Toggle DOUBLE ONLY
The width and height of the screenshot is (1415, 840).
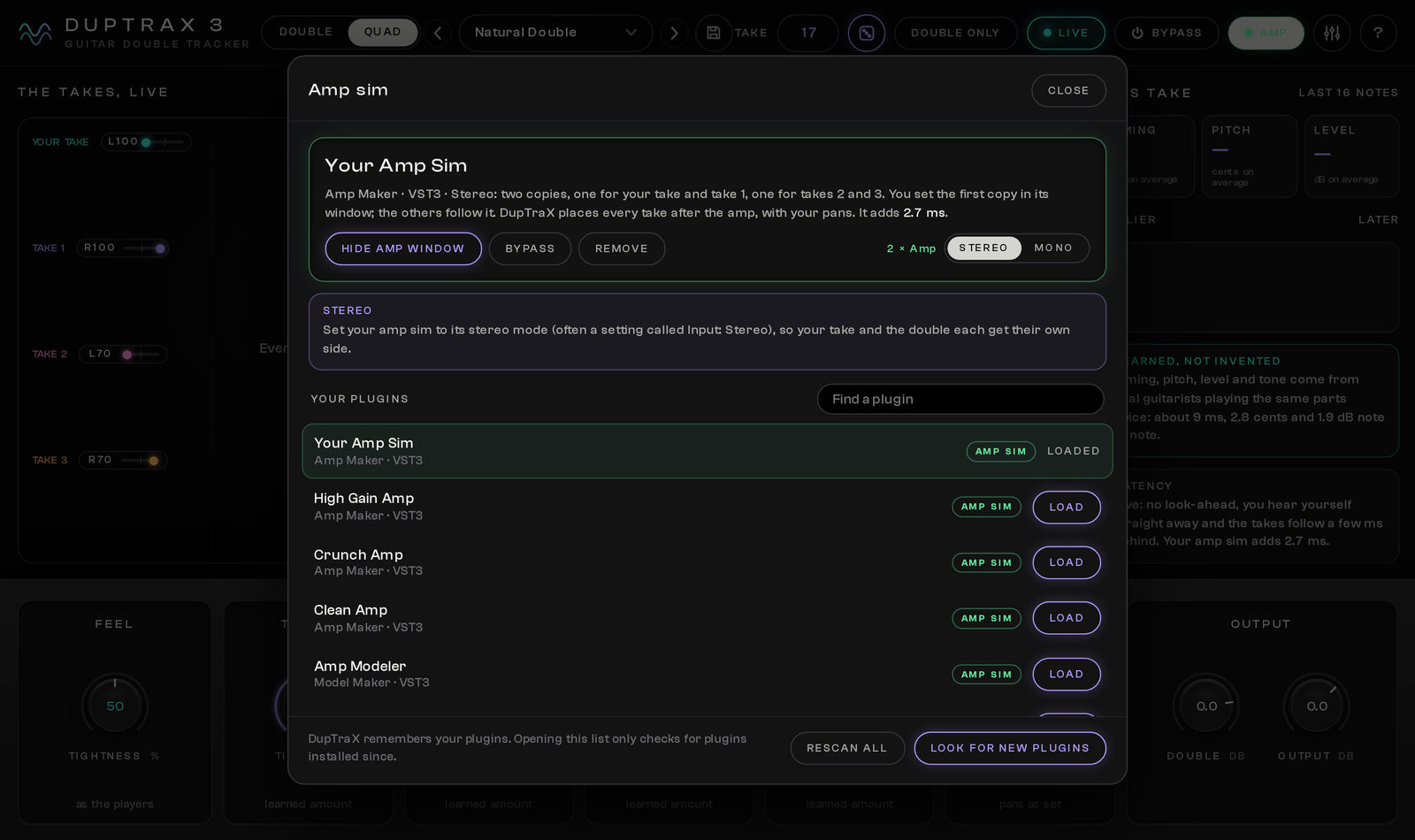tap(955, 33)
